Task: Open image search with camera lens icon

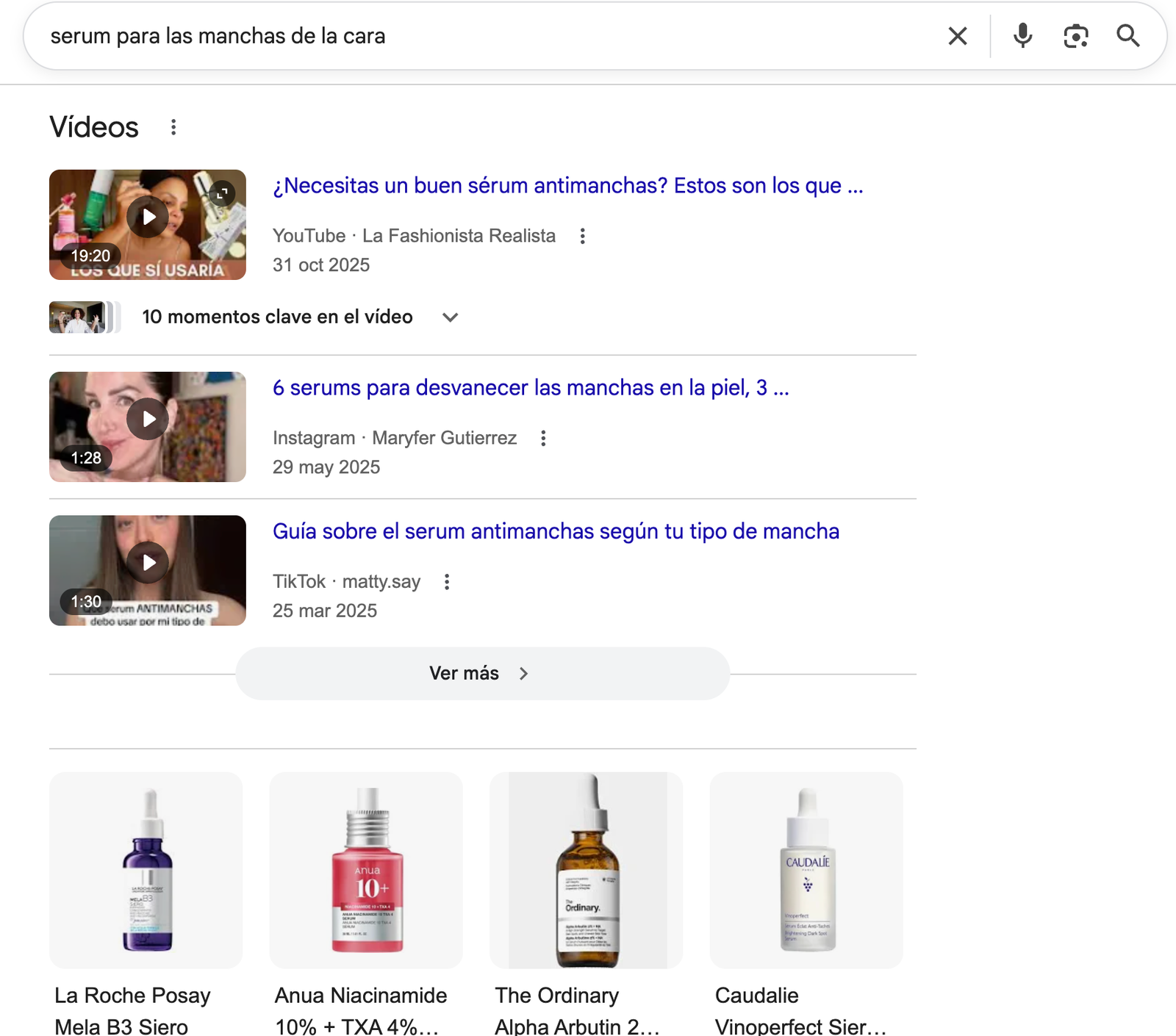Action: (x=1075, y=36)
